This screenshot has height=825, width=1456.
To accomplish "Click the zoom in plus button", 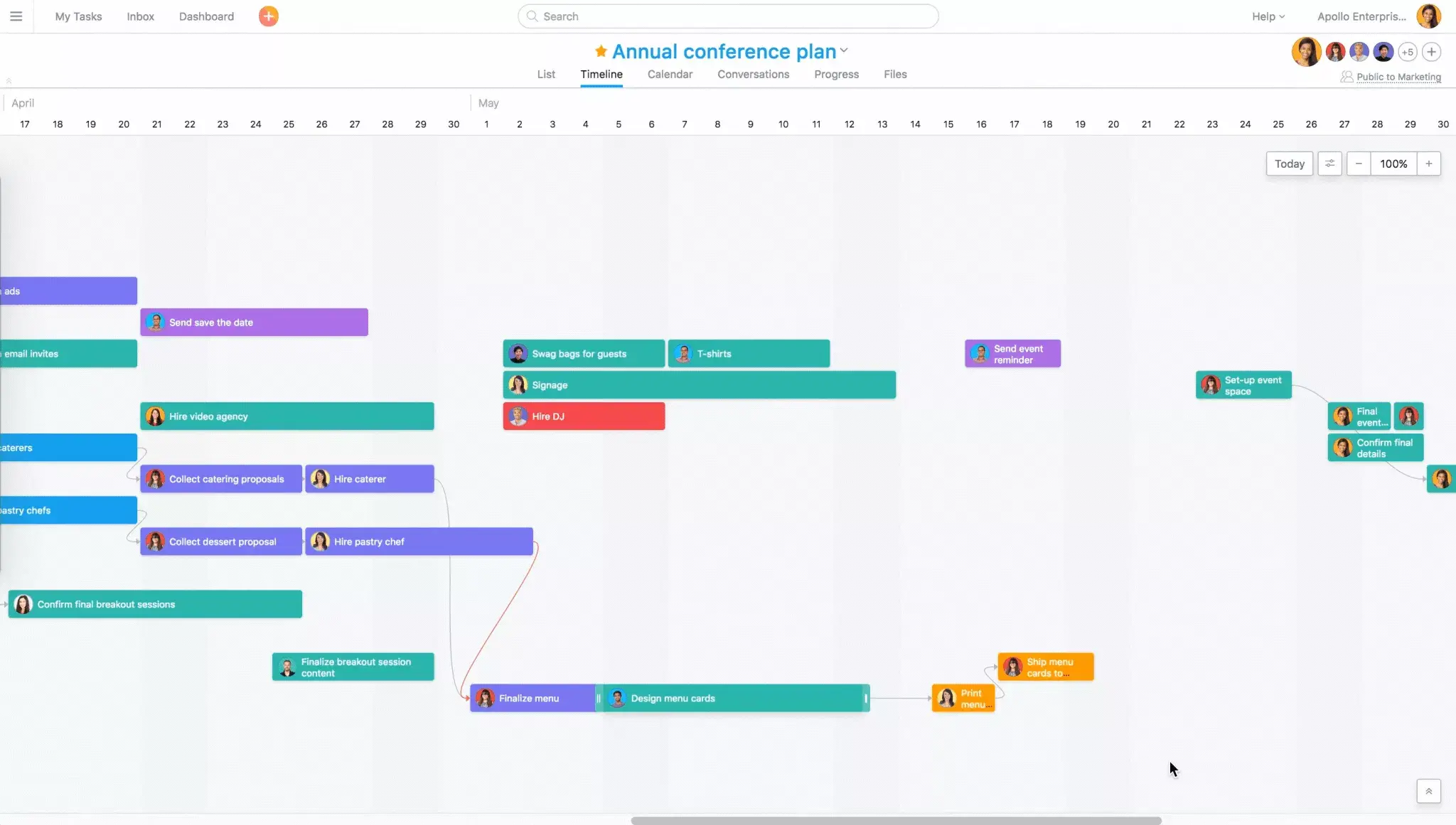I will [1429, 163].
